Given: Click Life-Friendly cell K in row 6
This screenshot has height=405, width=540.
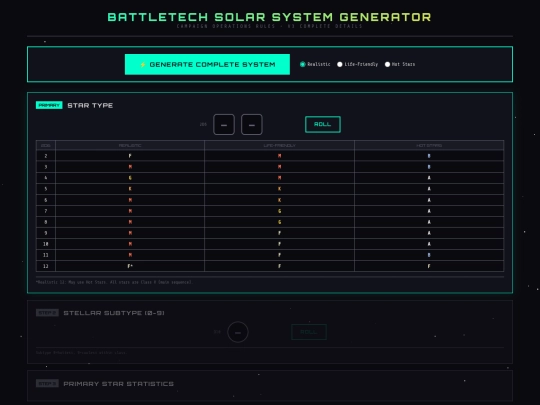Looking at the screenshot, I should tap(279, 200).
